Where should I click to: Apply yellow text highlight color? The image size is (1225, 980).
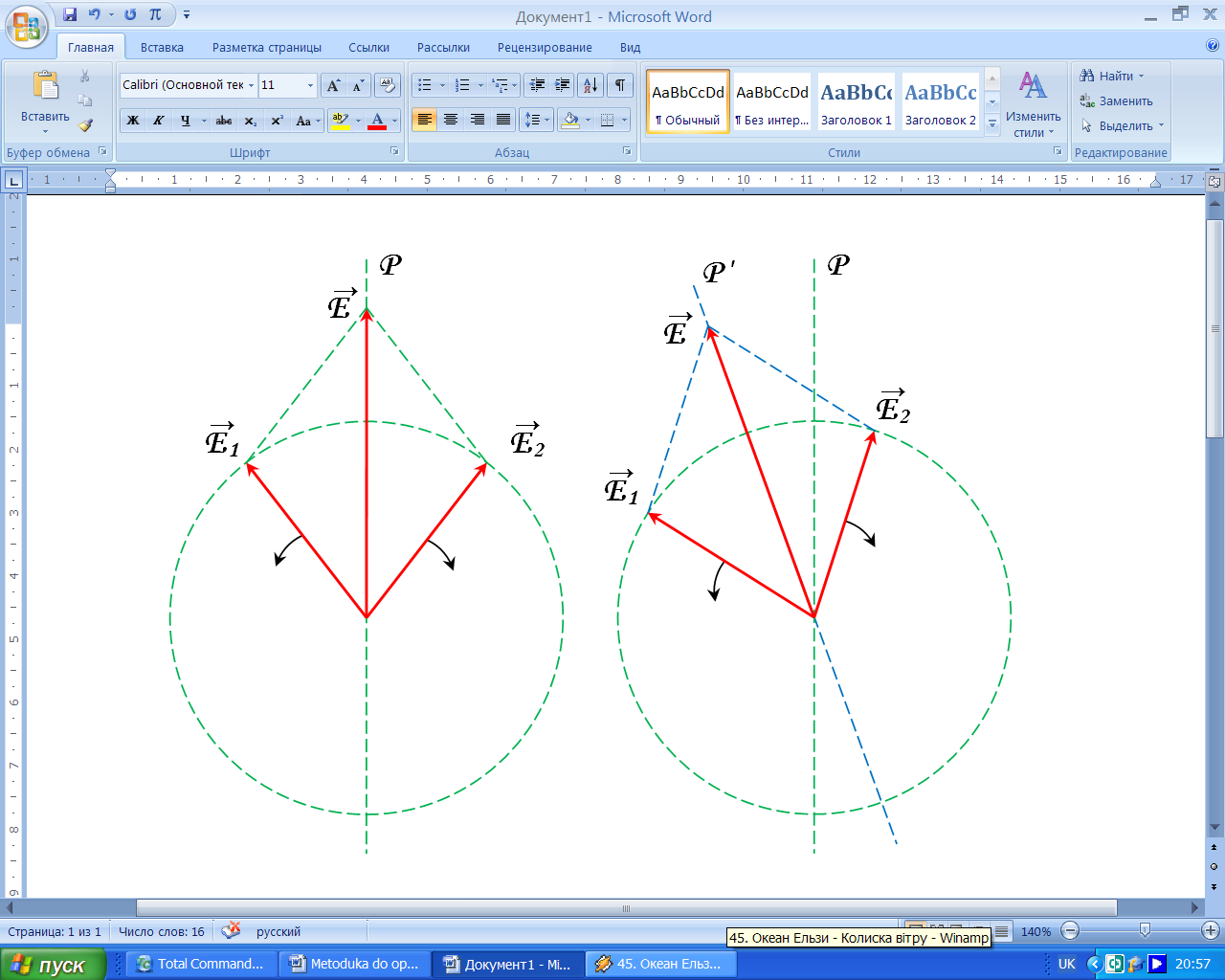339,121
